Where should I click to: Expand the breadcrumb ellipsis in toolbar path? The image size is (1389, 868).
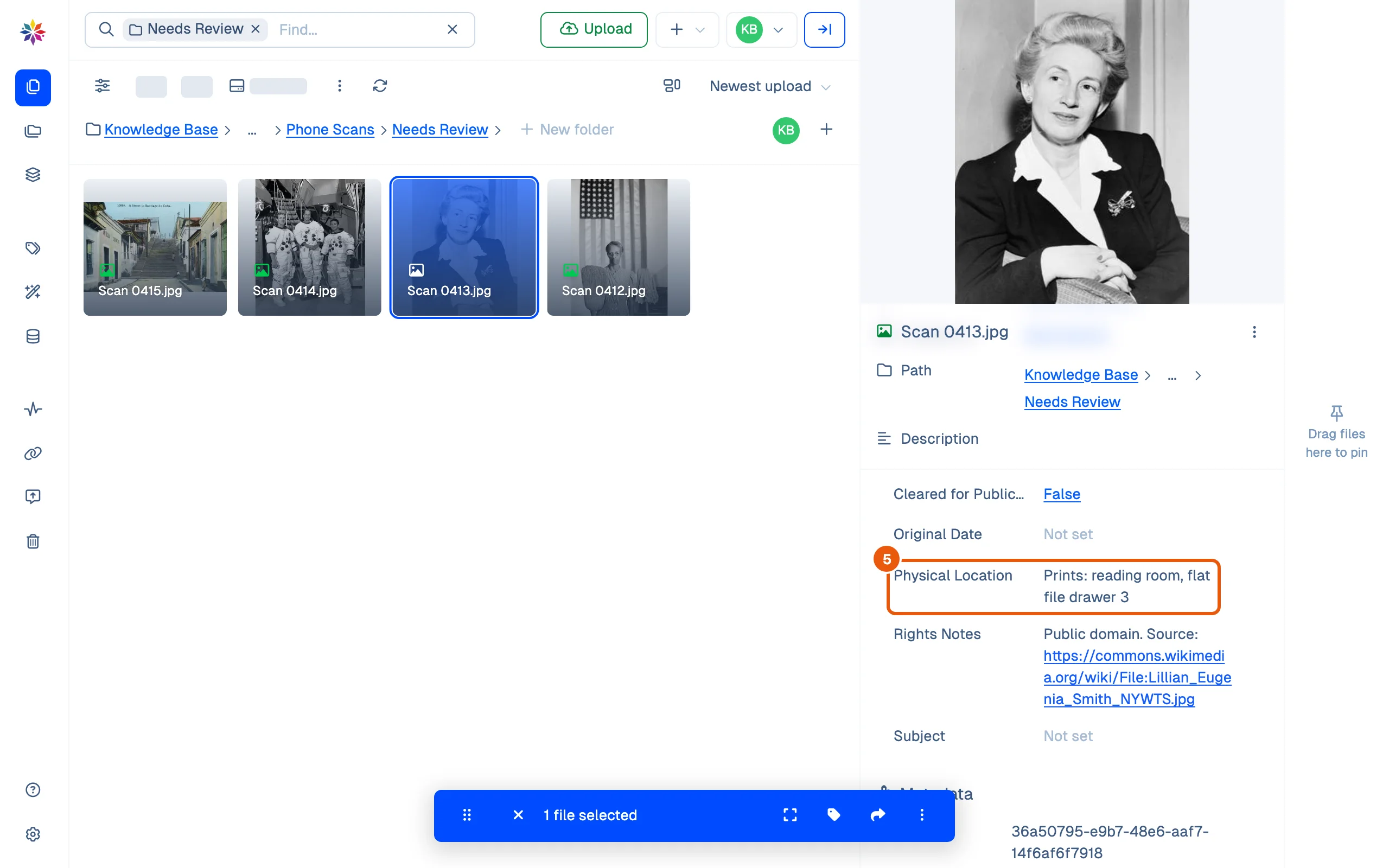252,130
